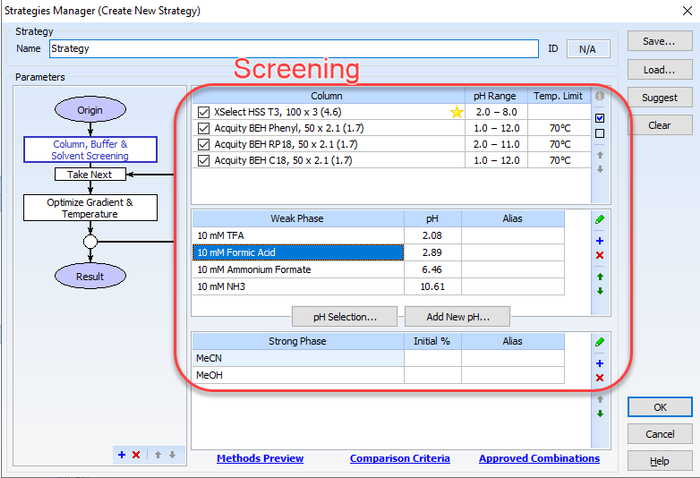Add workflow step with blue plus
The image size is (700, 478).
[x=121, y=455]
